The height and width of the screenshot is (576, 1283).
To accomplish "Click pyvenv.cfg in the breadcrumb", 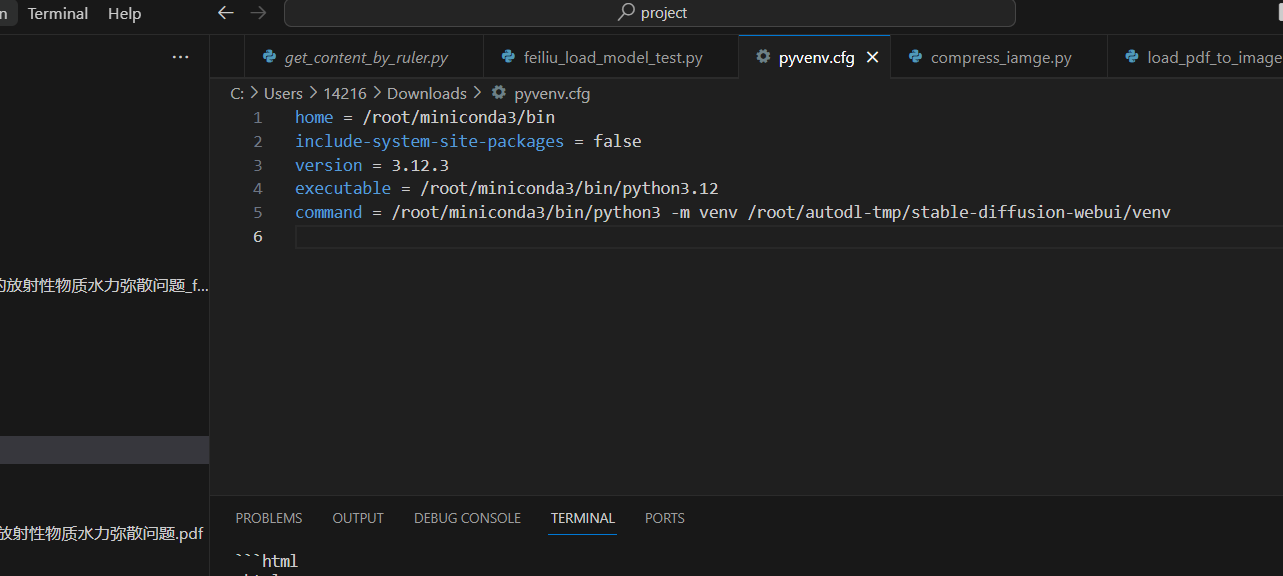I will pyautogui.click(x=552, y=93).
